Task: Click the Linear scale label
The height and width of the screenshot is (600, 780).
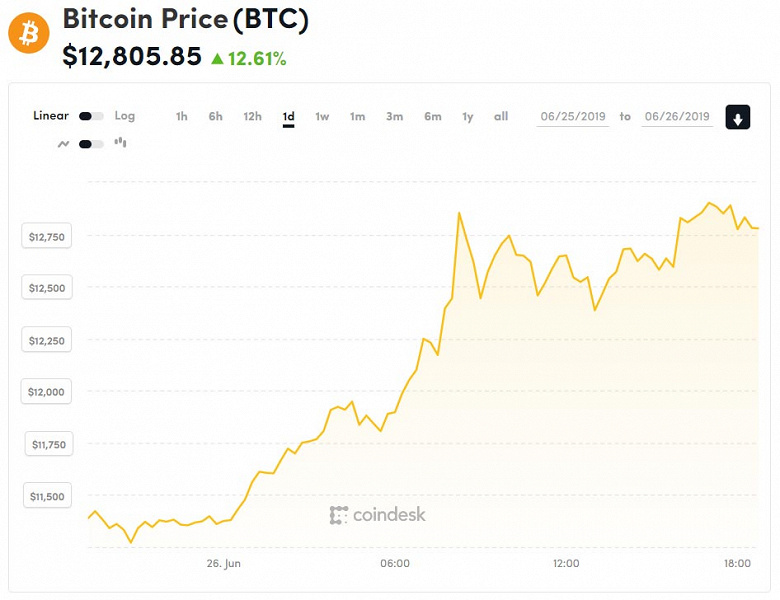Action: 51,116
